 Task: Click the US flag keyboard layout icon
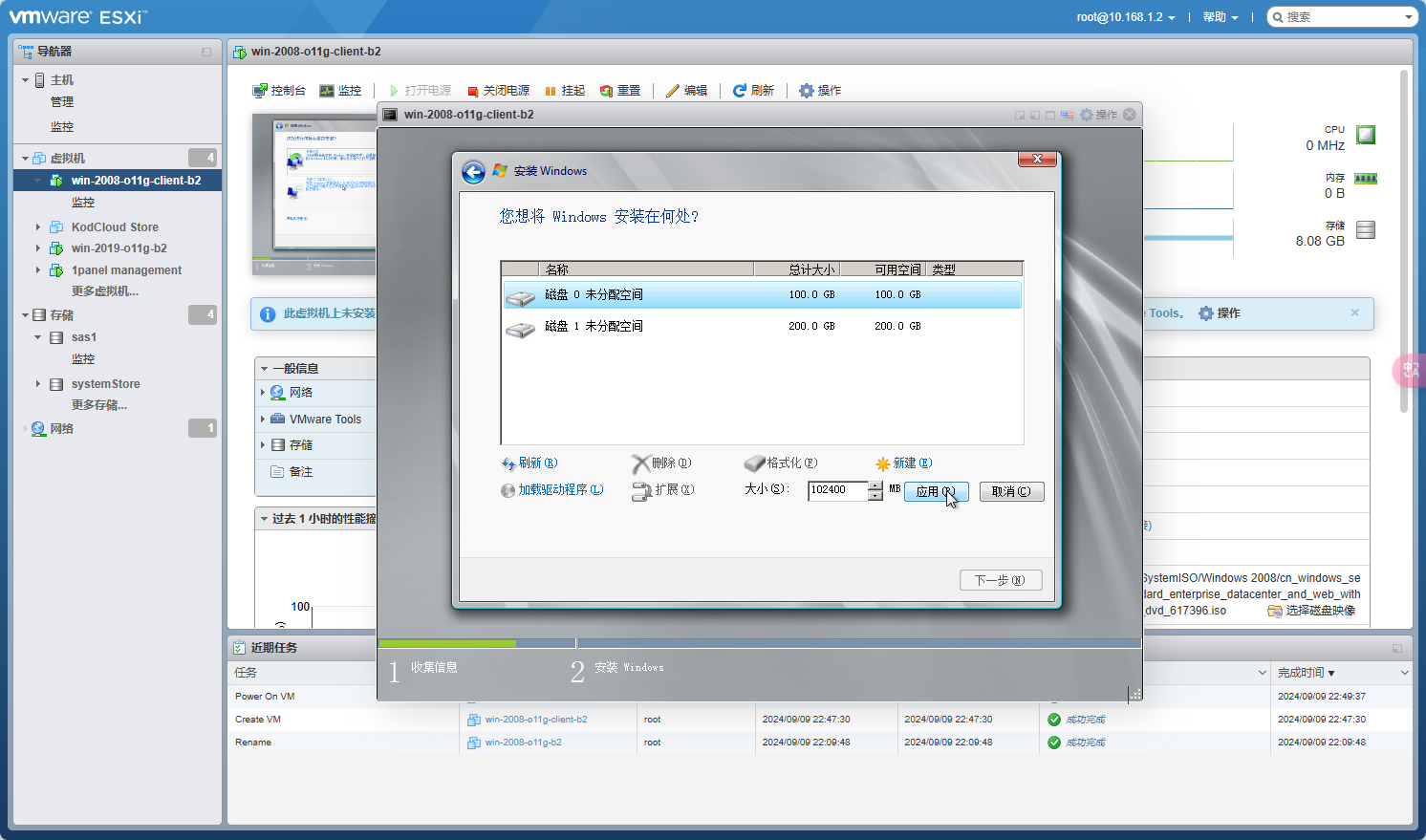(1067, 115)
